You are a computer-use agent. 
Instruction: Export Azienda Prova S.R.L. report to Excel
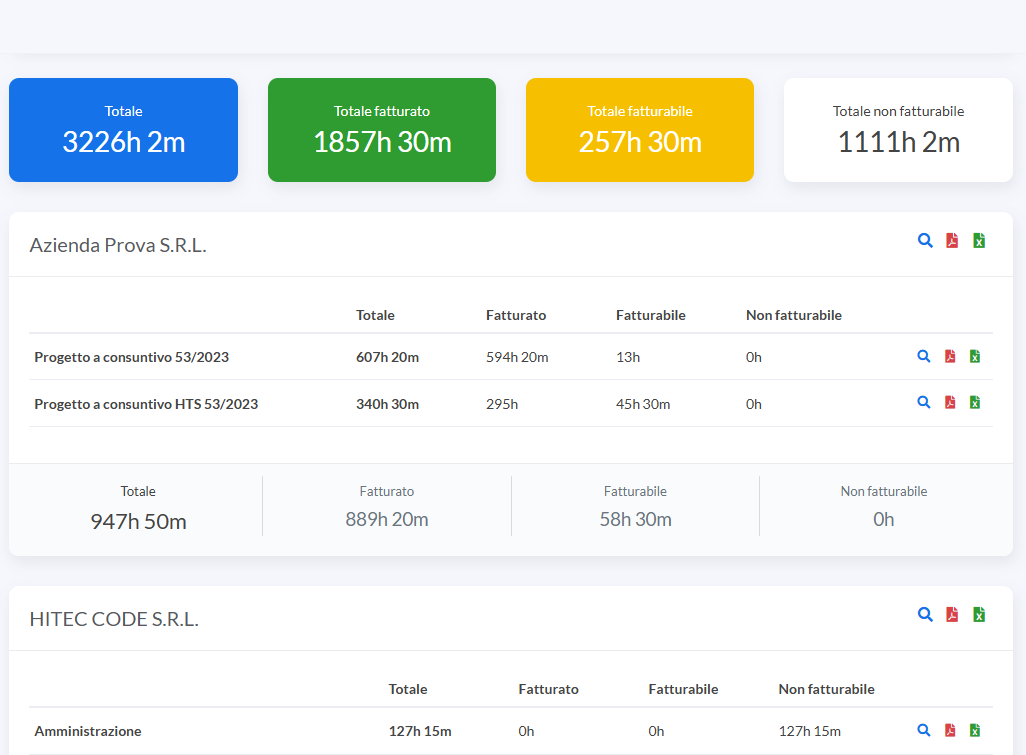pyautogui.click(x=979, y=240)
